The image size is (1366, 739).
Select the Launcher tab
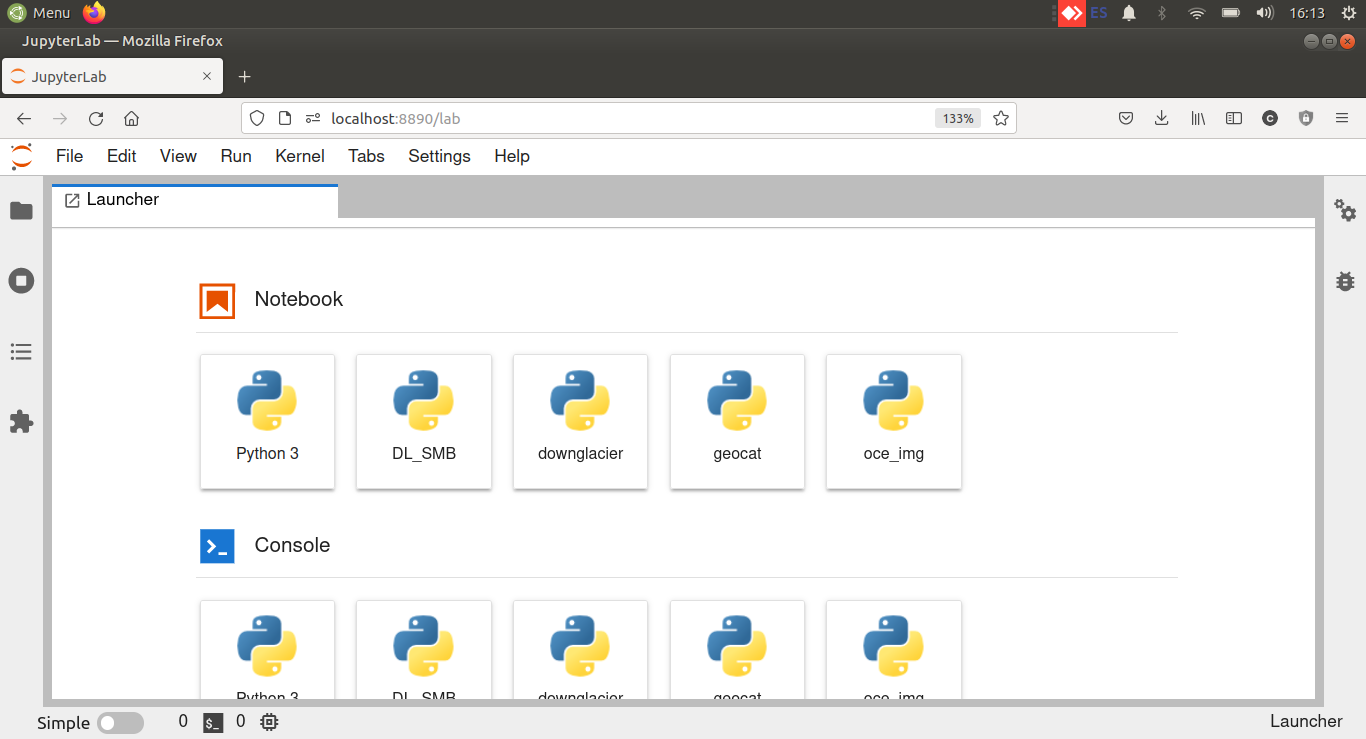(x=195, y=200)
